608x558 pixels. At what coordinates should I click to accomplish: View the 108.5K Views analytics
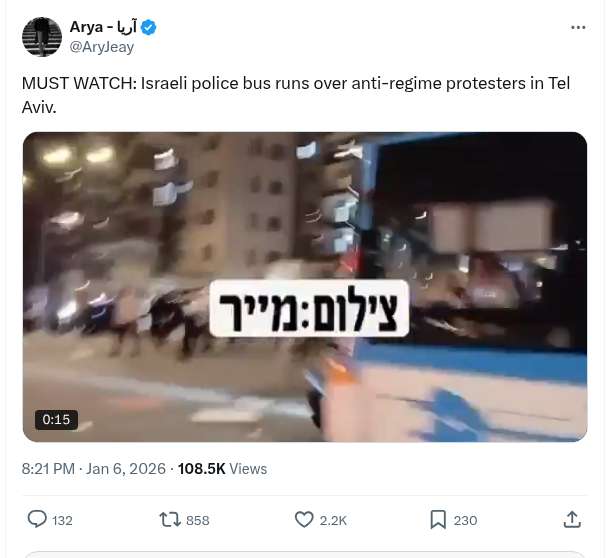coord(222,469)
